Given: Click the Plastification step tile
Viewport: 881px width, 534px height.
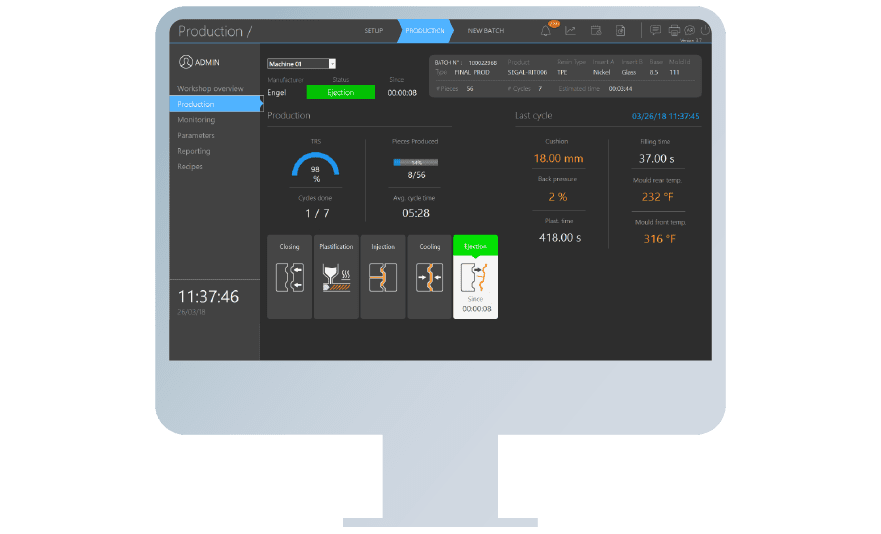Looking at the screenshot, I should point(336,277).
